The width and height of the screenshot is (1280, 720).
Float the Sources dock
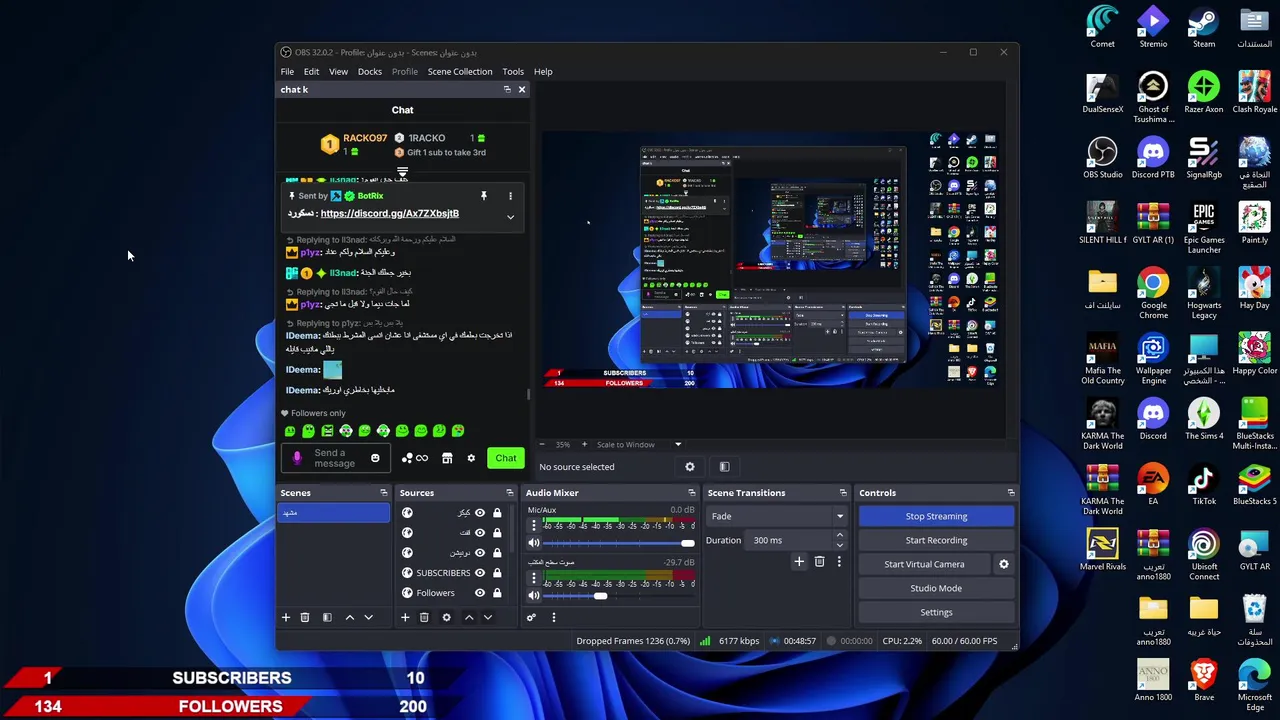point(509,493)
